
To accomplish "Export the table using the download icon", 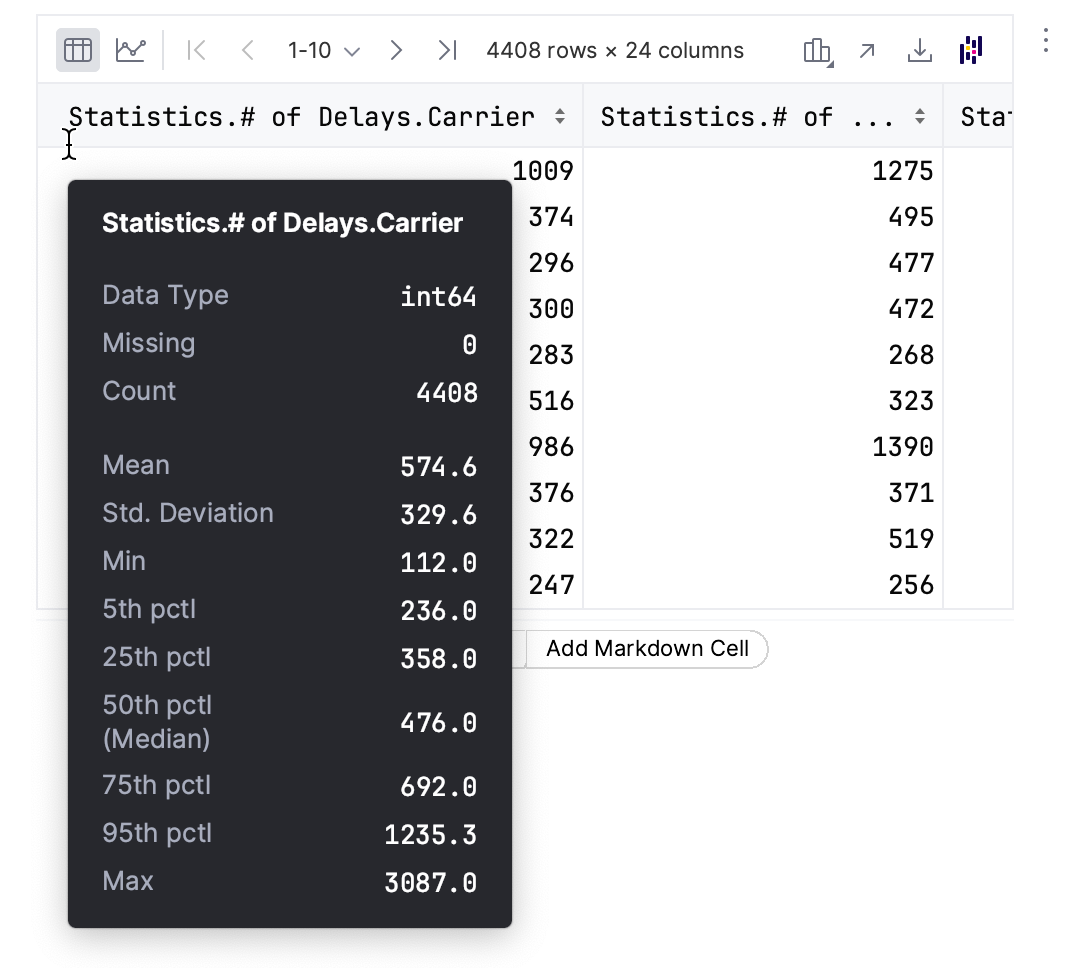I will (x=919, y=50).
